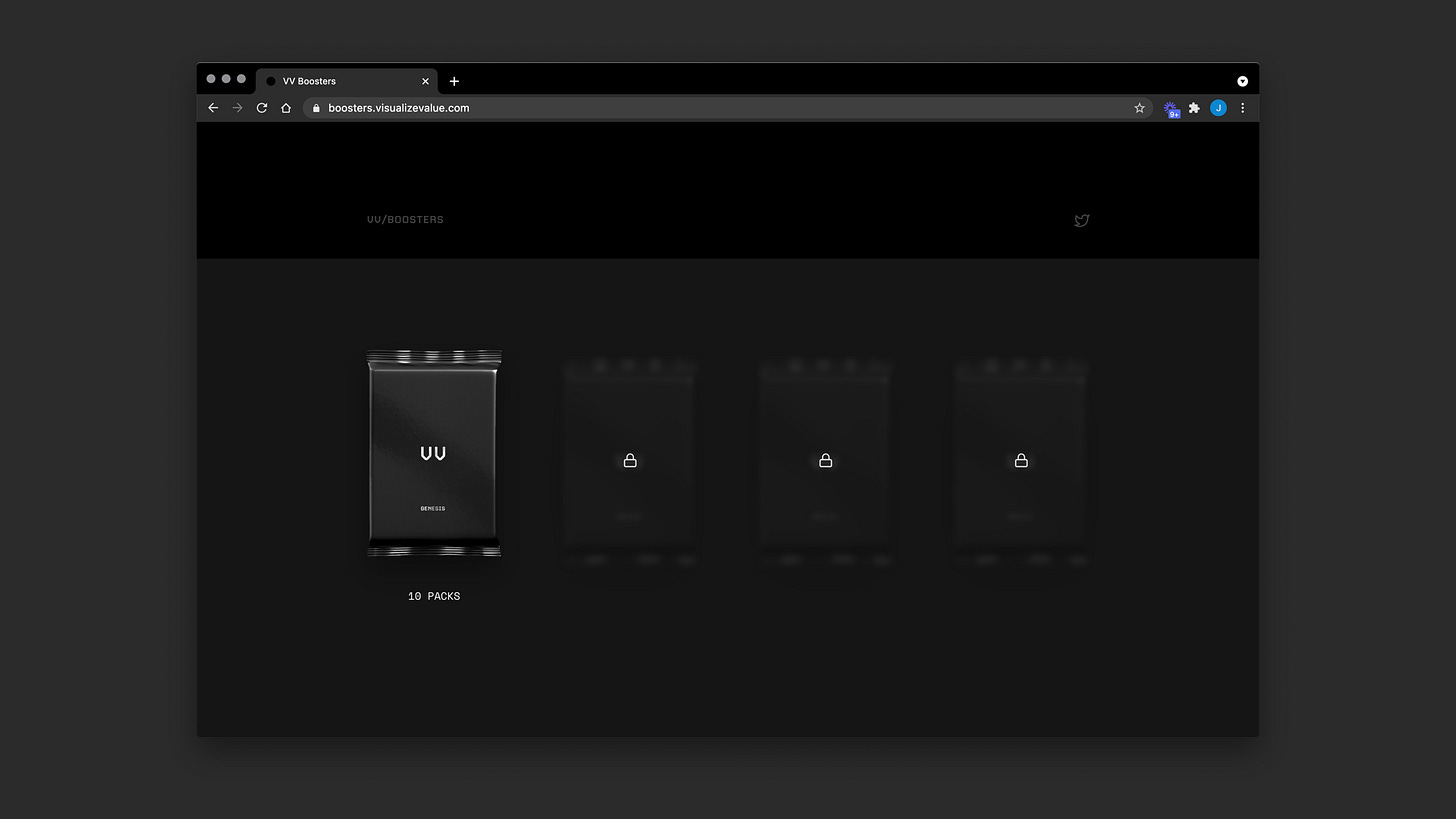
Task: Bookmark page with the star icon
Action: coord(1139,108)
